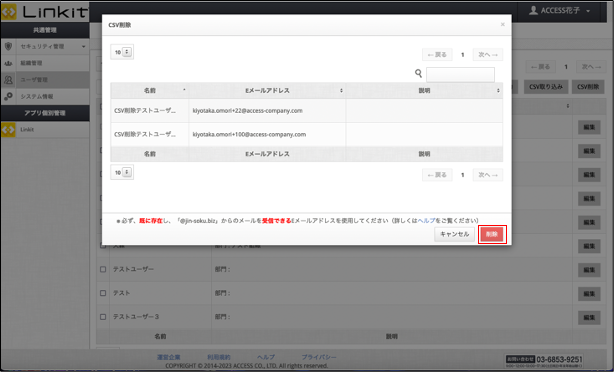Sort by Eメールアドレス column header in dialog
614x372 pixels.
(x=267, y=90)
